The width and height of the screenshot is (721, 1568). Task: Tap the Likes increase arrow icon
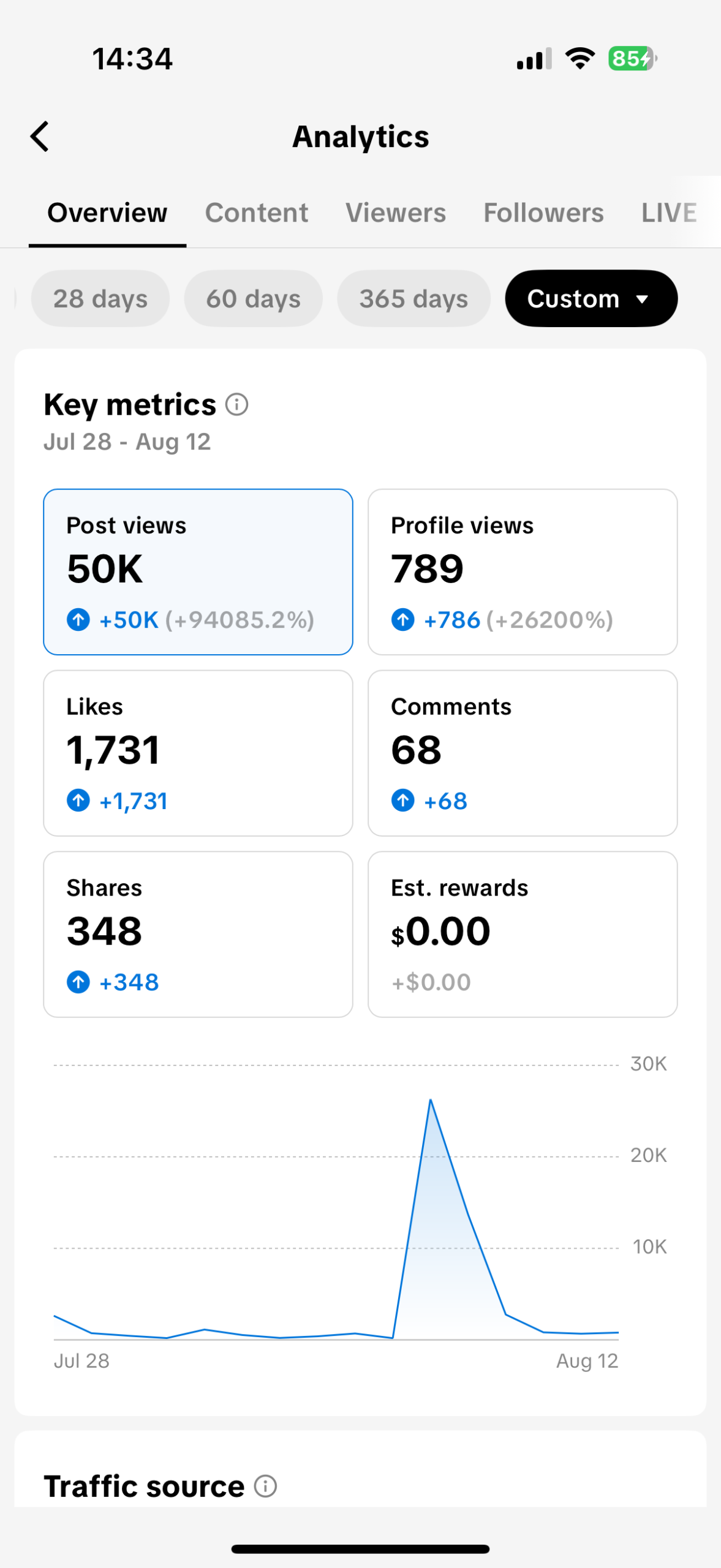[78, 800]
